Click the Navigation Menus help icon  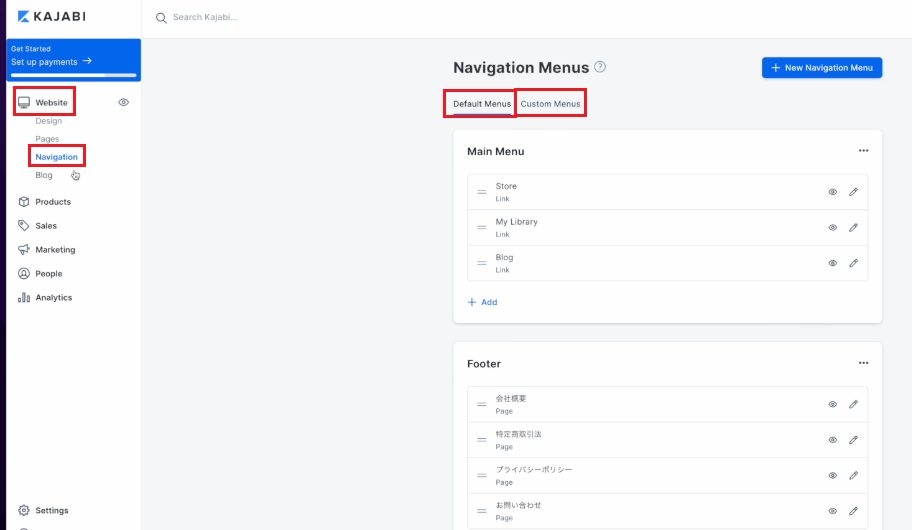(600, 67)
